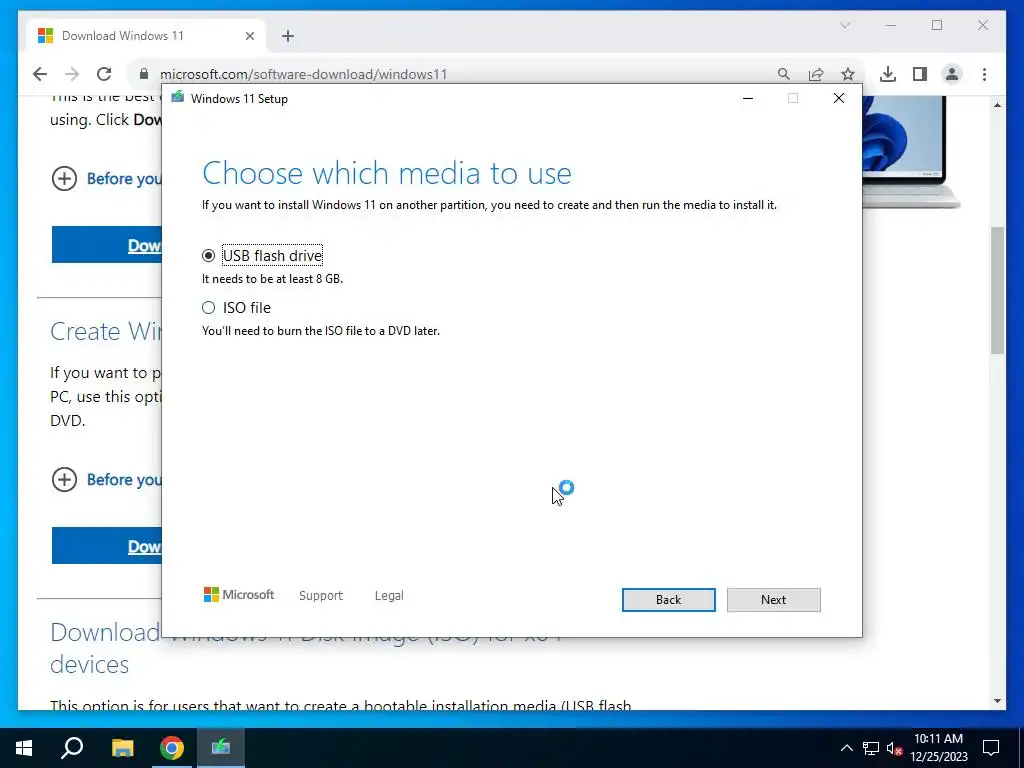Viewport: 1024px width, 768px height.
Task: Bookmark this page with star icon
Action: click(848, 74)
